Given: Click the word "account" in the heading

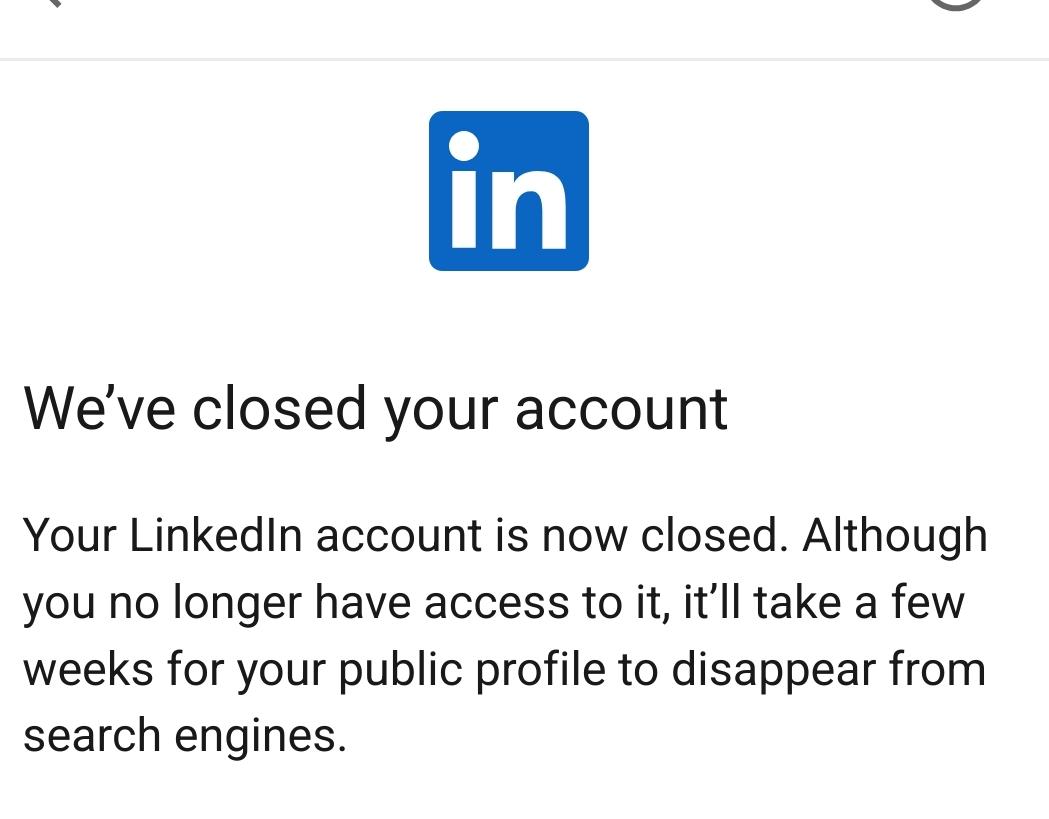Looking at the screenshot, I should [x=622, y=410].
